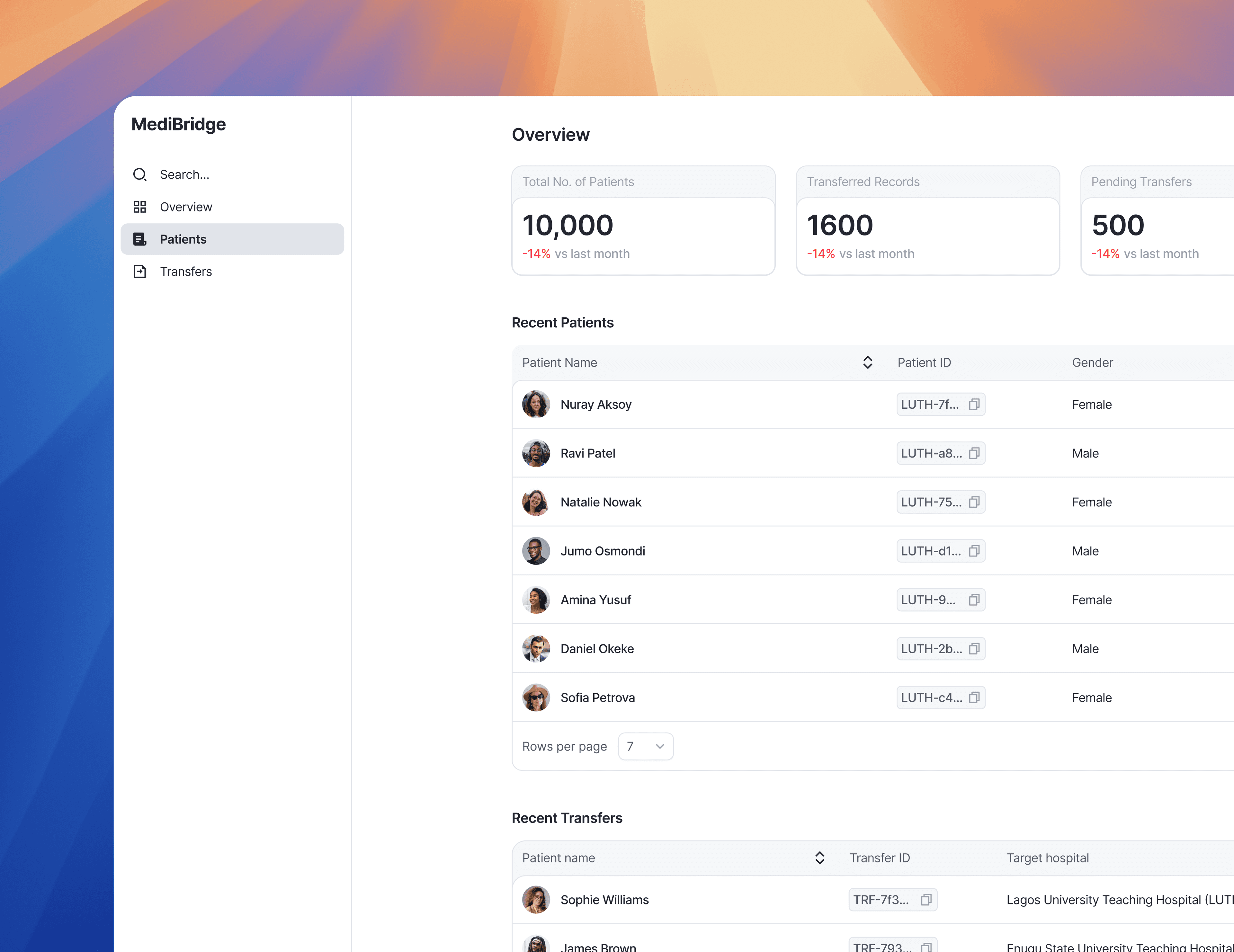Click the Overview grid icon in the sidebar

tap(139, 207)
